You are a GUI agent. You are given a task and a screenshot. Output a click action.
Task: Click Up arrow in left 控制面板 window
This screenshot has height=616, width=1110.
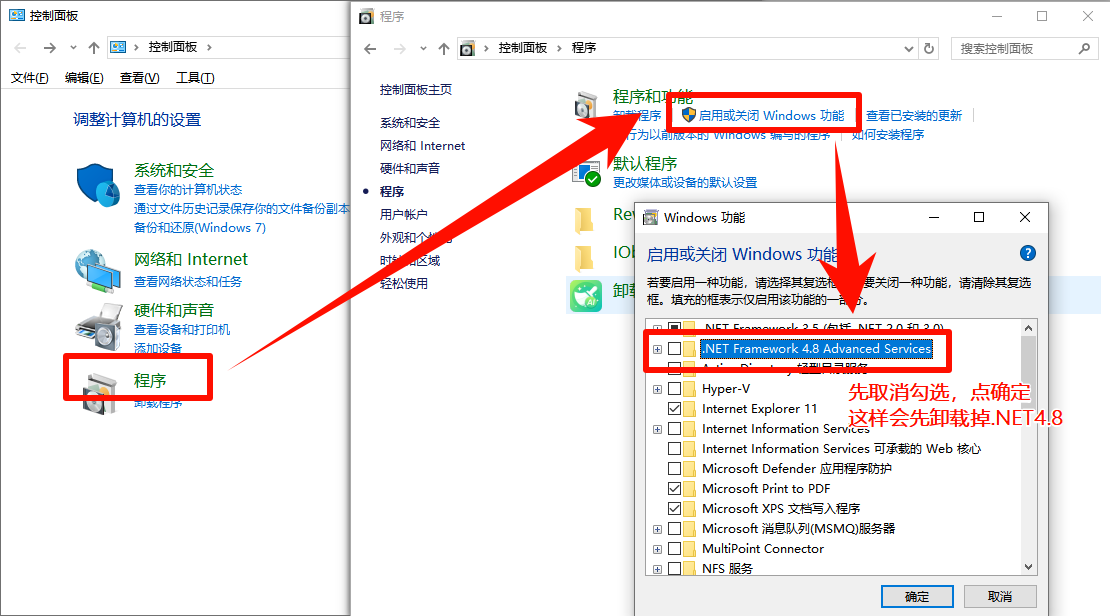click(x=93, y=47)
